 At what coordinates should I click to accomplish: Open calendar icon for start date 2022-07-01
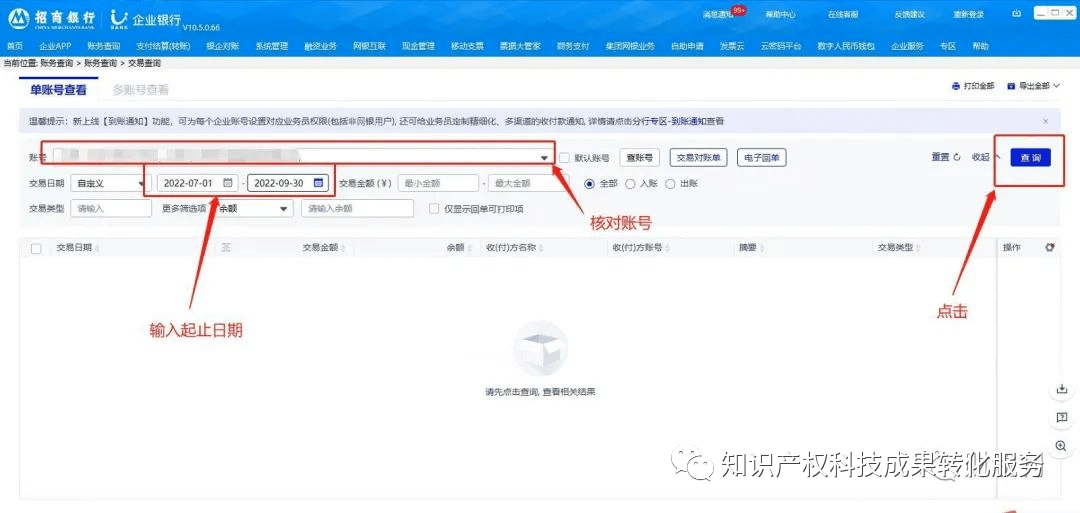point(227,183)
